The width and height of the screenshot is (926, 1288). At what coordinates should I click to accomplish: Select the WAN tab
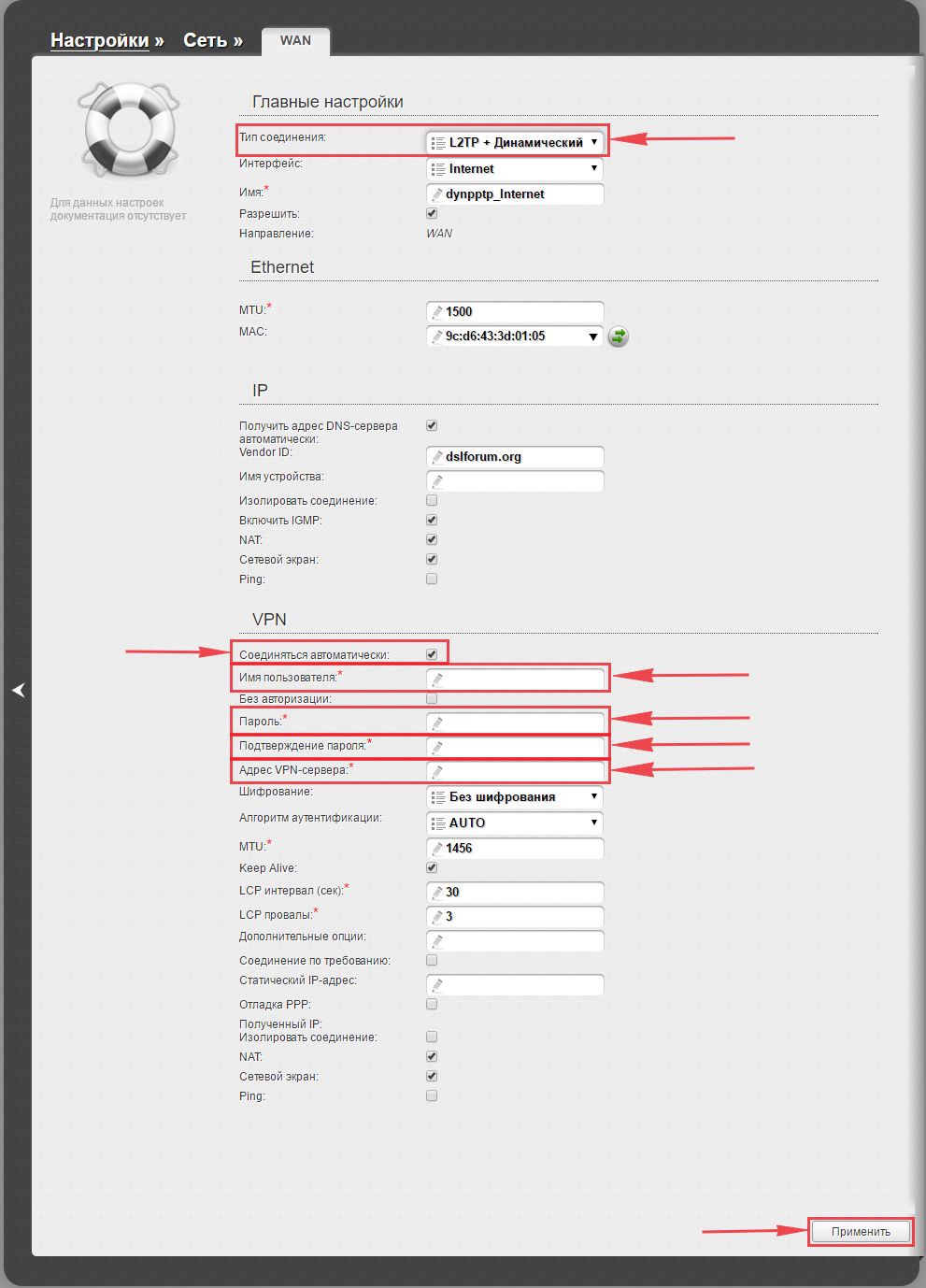click(x=295, y=40)
